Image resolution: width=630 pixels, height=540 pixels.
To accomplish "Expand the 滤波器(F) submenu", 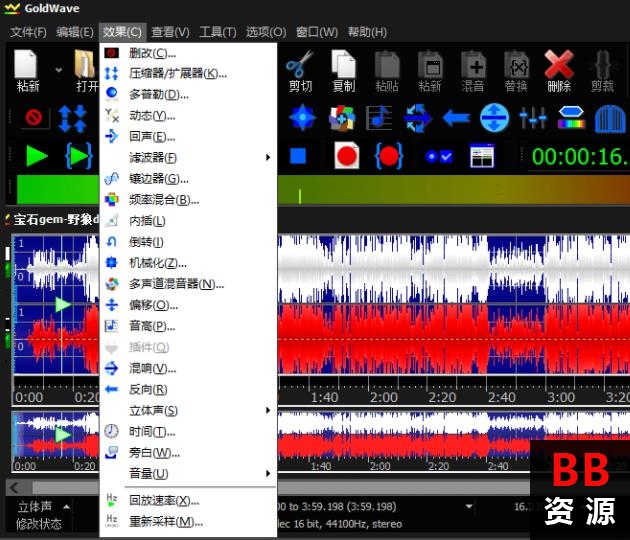I will [188, 158].
